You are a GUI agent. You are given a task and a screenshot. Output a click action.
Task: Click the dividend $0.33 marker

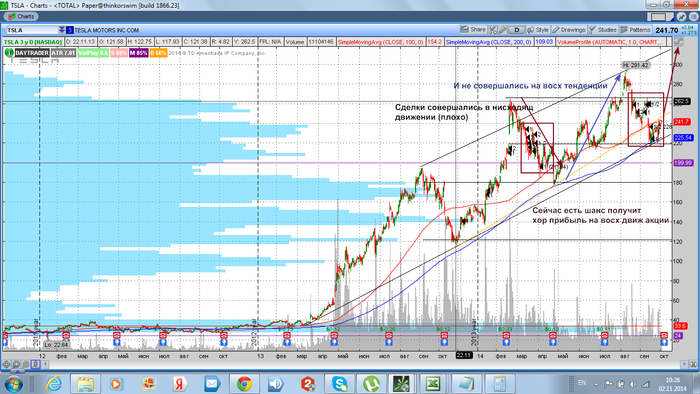point(506,329)
